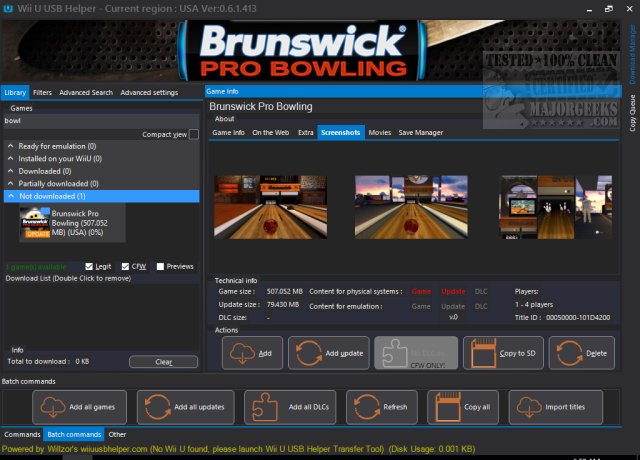Click the Wii U USB Helper title bar logo
The height and width of the screenshot is (460, 640).
pyautogui.click(x=8, y=8)
